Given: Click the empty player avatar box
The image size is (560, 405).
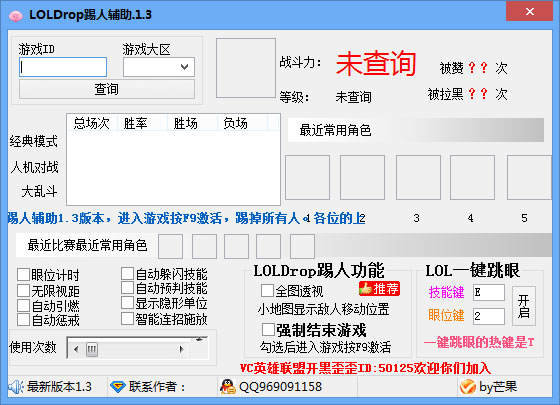Looking at the screenshot, I should pyautogui.click(x=246, y=68).
